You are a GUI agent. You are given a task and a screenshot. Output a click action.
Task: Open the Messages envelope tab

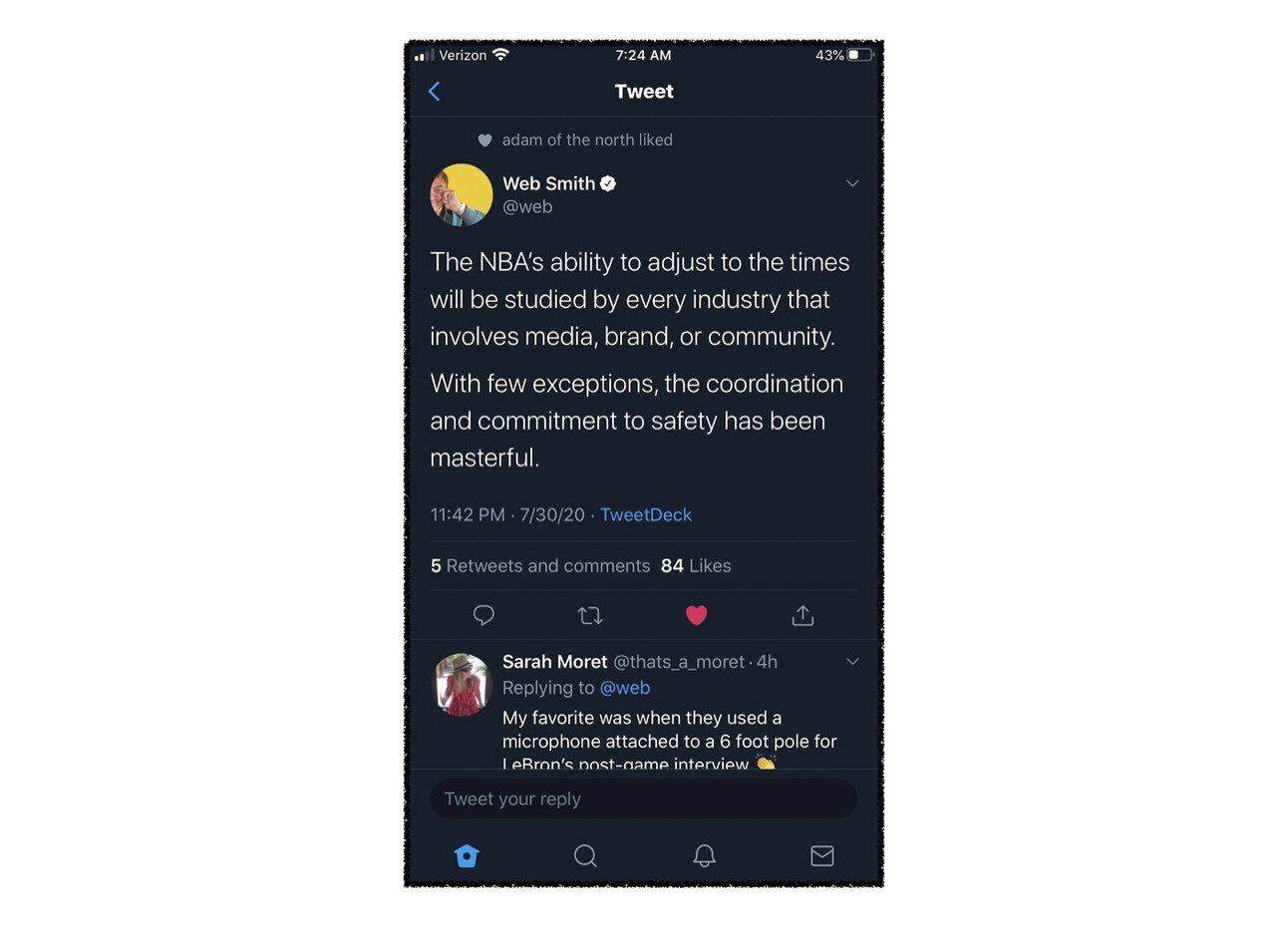(822, 855)
